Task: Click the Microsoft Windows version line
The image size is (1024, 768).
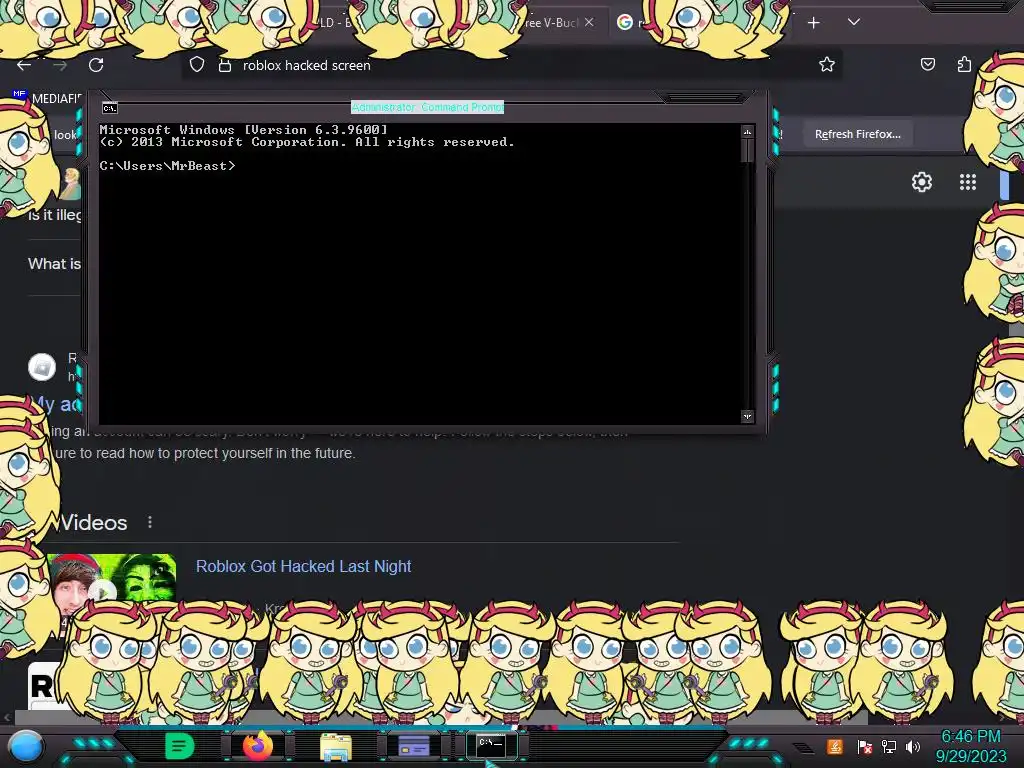Action: (x=243, y=129)
